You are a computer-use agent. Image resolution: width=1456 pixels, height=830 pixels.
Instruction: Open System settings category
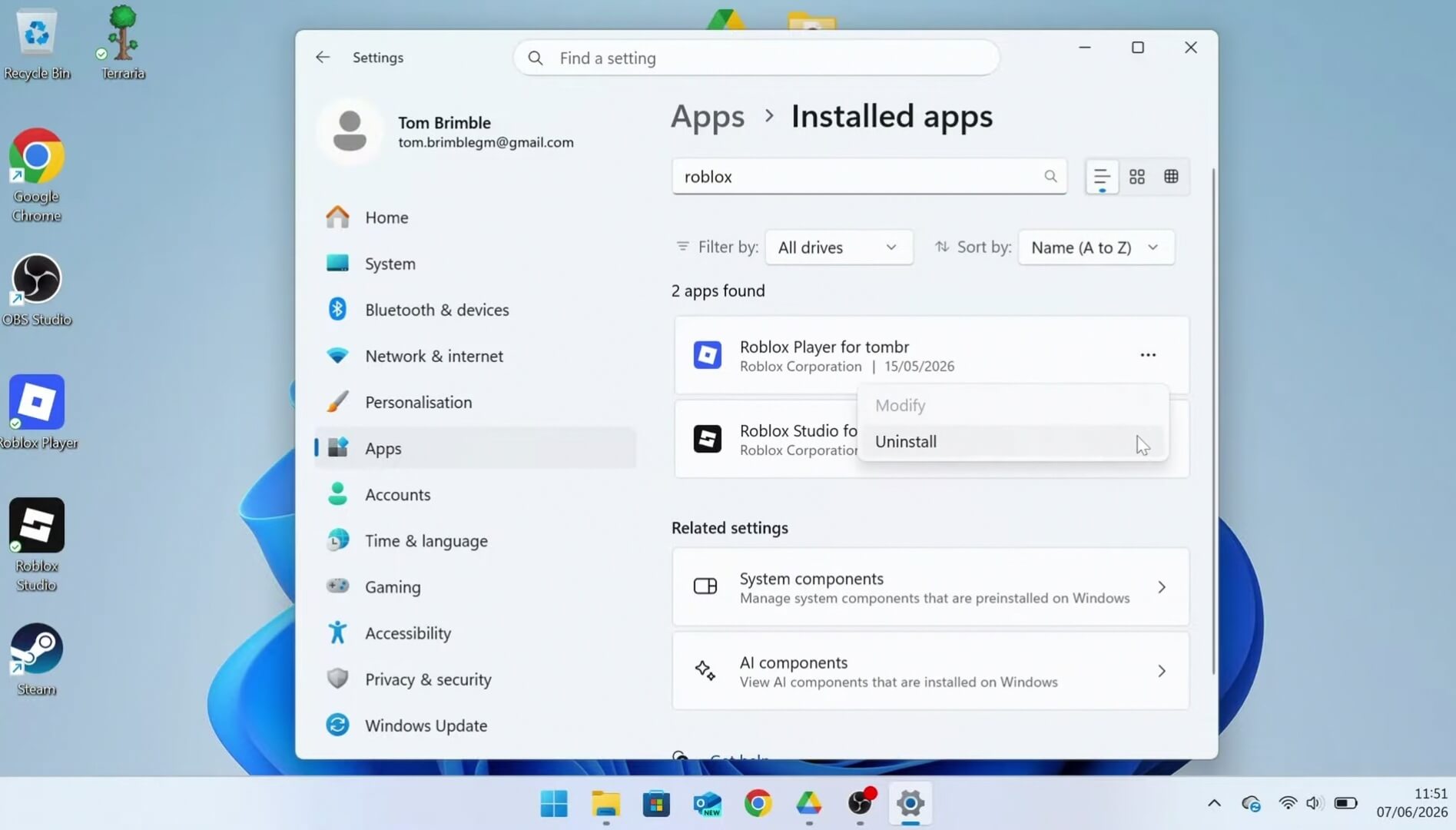pos(476,264)
